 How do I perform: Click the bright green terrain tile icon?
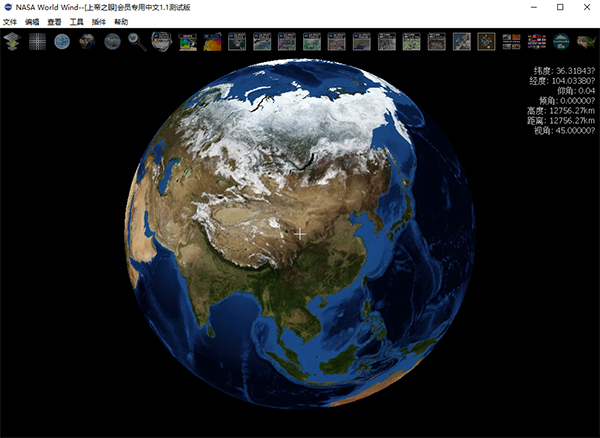point(411,42)
